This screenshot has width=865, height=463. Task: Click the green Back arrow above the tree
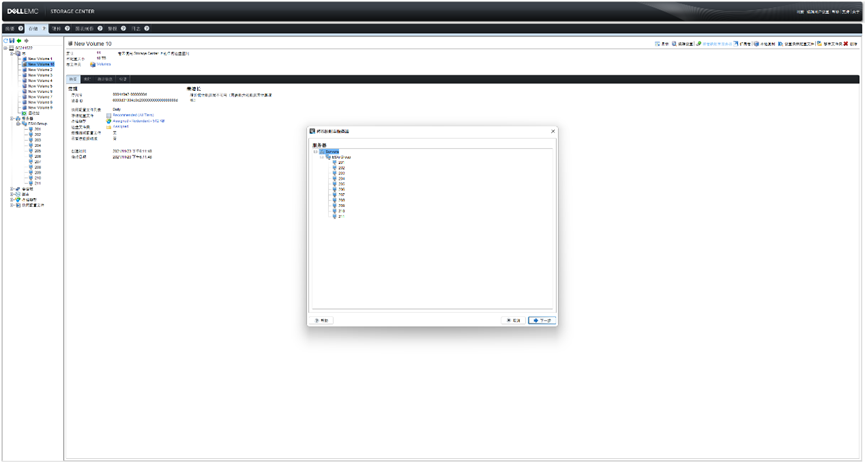(x=19, y=41)
